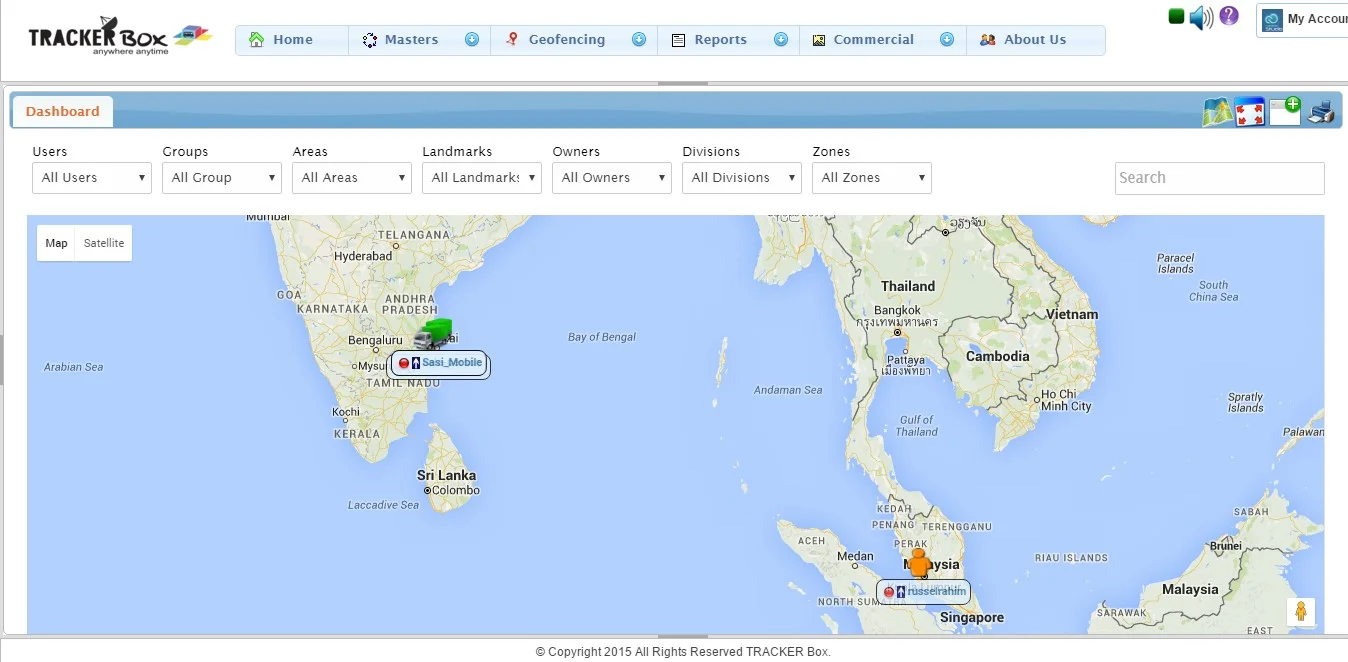Click the printer icon
The height and width of the screenshot is (662, 1348).
point(1321,112)
